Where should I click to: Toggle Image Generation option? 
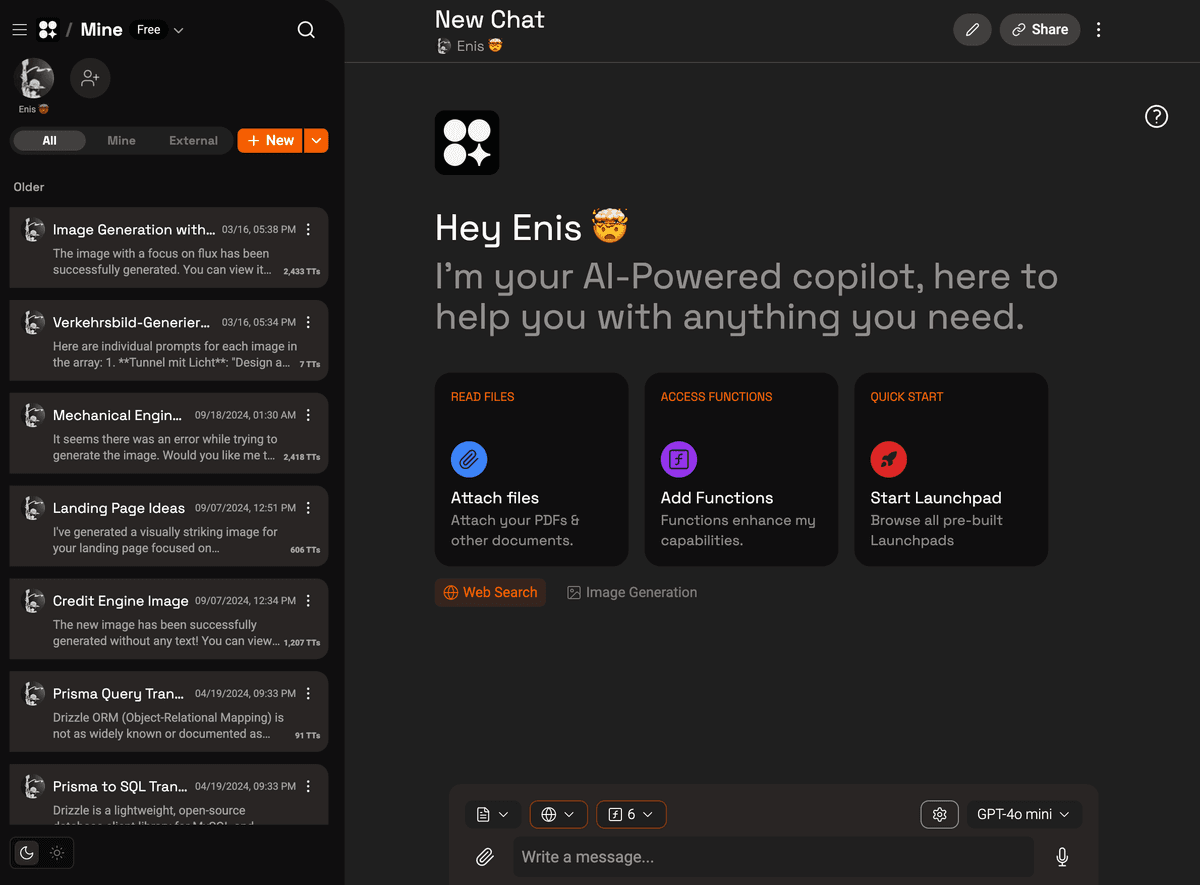coord(631,592)
